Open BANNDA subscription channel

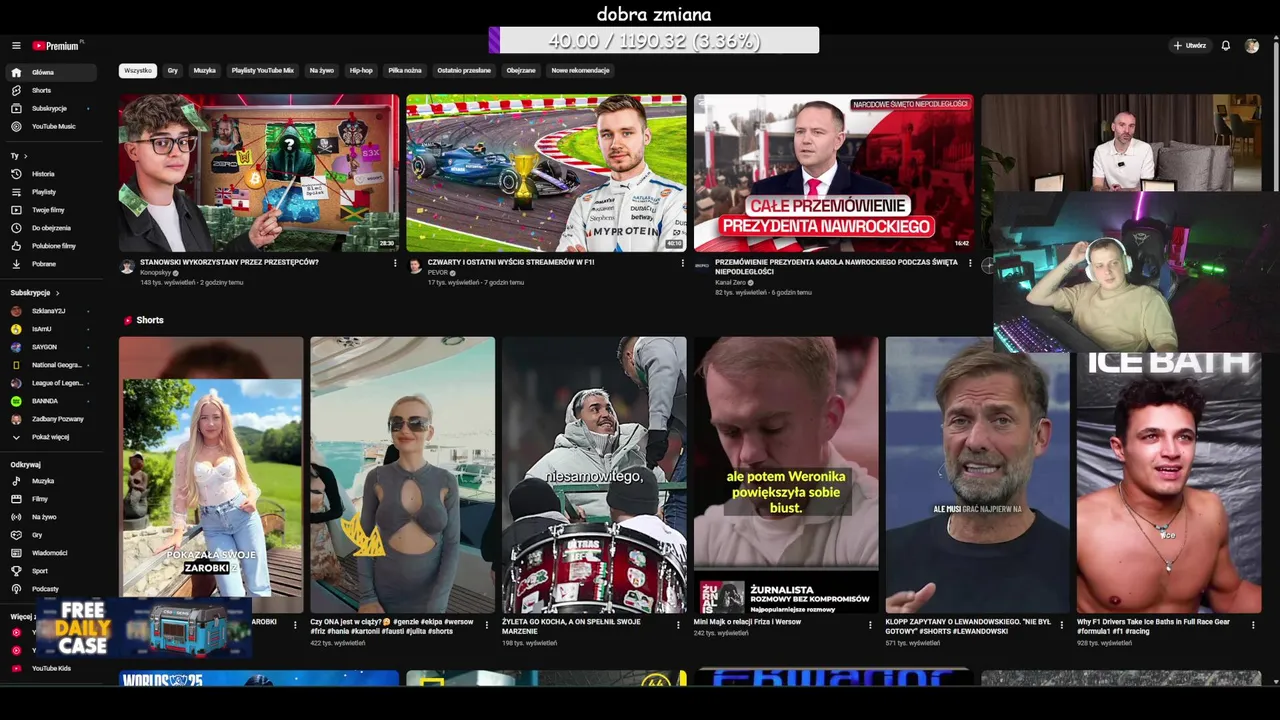pyautogui.click(x=50, y=401)
